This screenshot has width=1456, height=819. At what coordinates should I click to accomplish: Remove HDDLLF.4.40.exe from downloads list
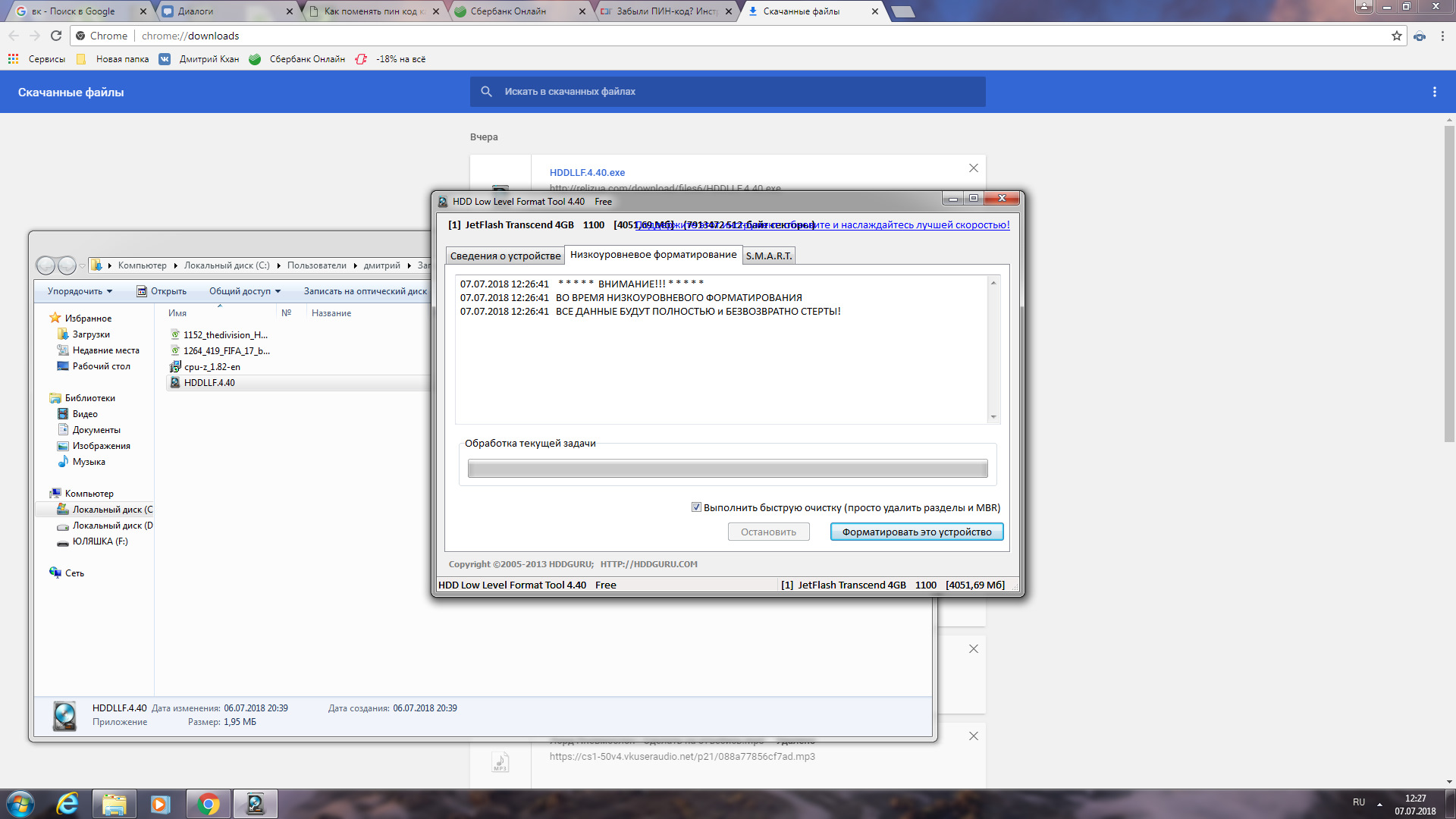(x=974, y=168)
